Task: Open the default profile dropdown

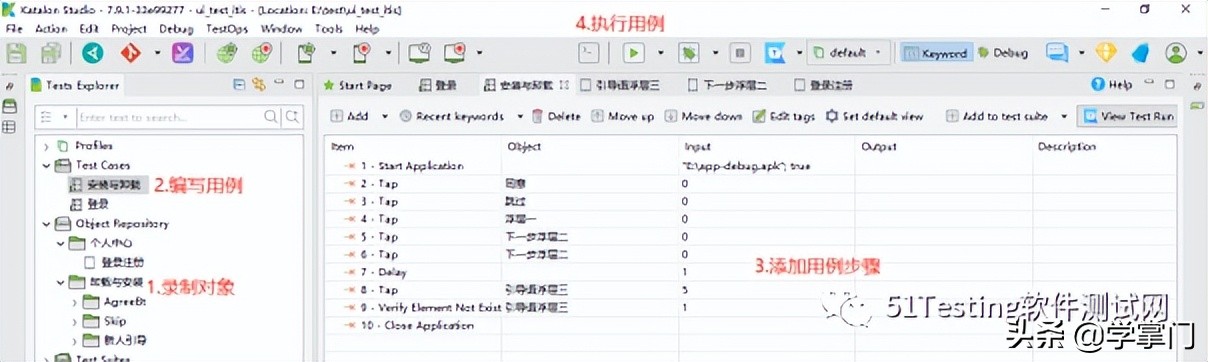Action: pyautogui.click(x=848, y=54)
